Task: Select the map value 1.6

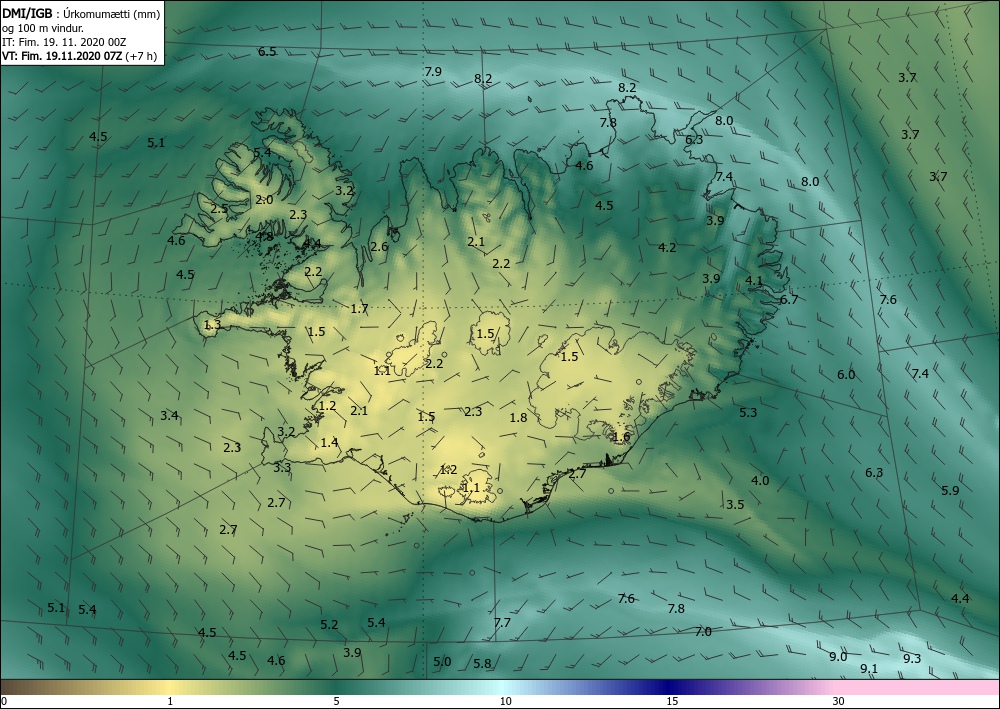Action: 621,437
